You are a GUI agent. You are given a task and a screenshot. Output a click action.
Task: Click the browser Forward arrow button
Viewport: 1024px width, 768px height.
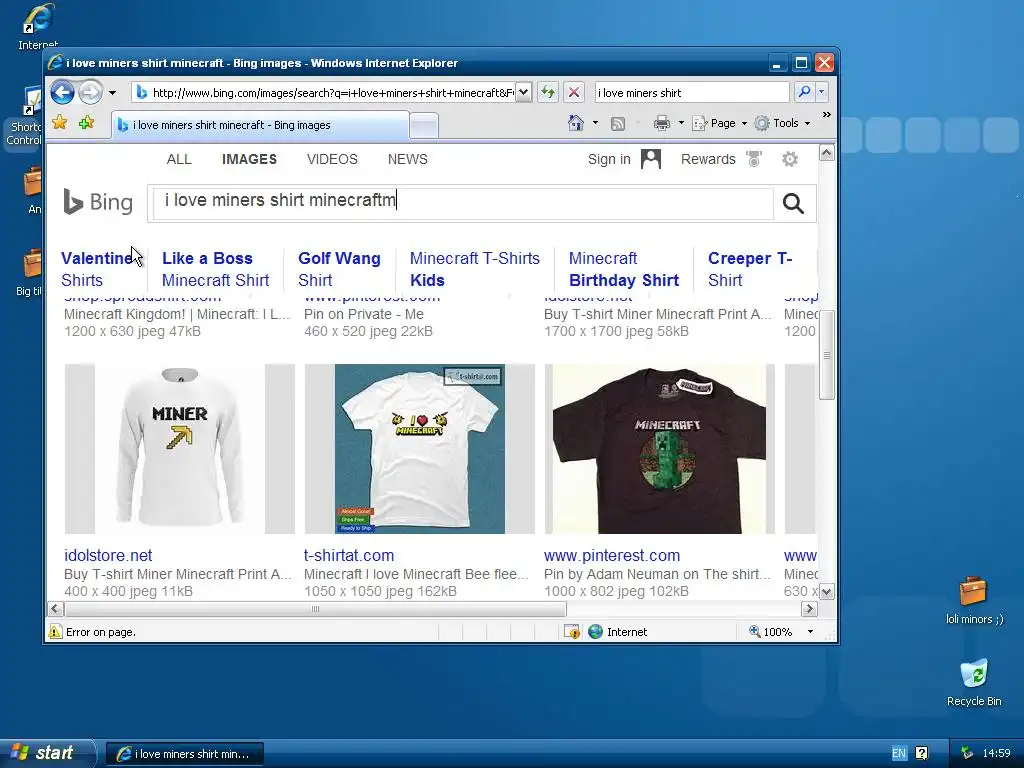[90, 92]
